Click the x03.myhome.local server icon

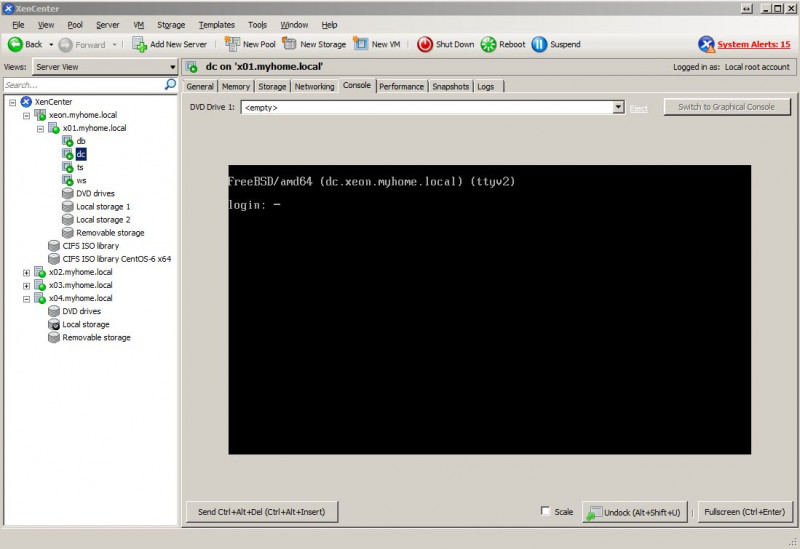(40, 285)
